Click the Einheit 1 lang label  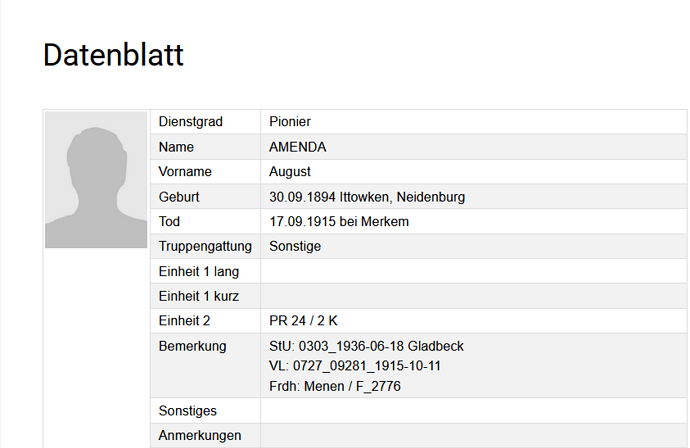pos(198,272)
